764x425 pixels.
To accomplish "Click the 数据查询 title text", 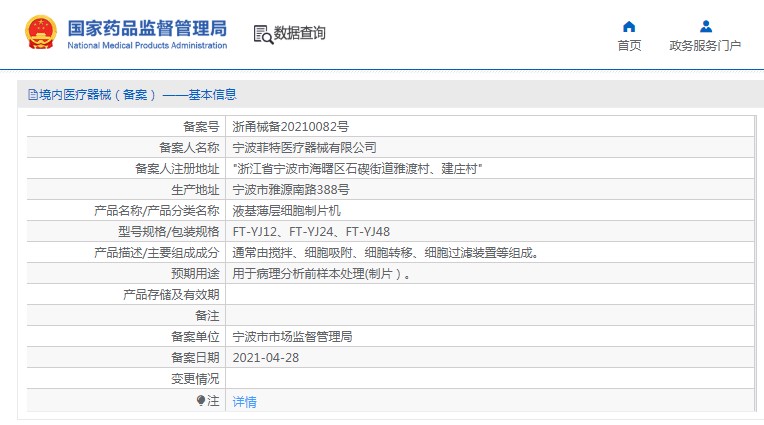I will tap(300, 34).
